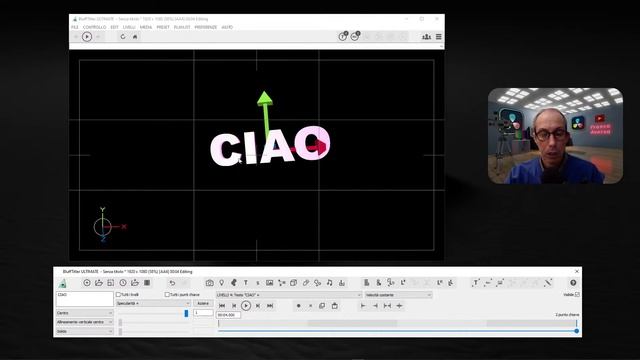Click the undo arrow icon
The height and width of the screenshot is (360, 640).
point(172,283)
